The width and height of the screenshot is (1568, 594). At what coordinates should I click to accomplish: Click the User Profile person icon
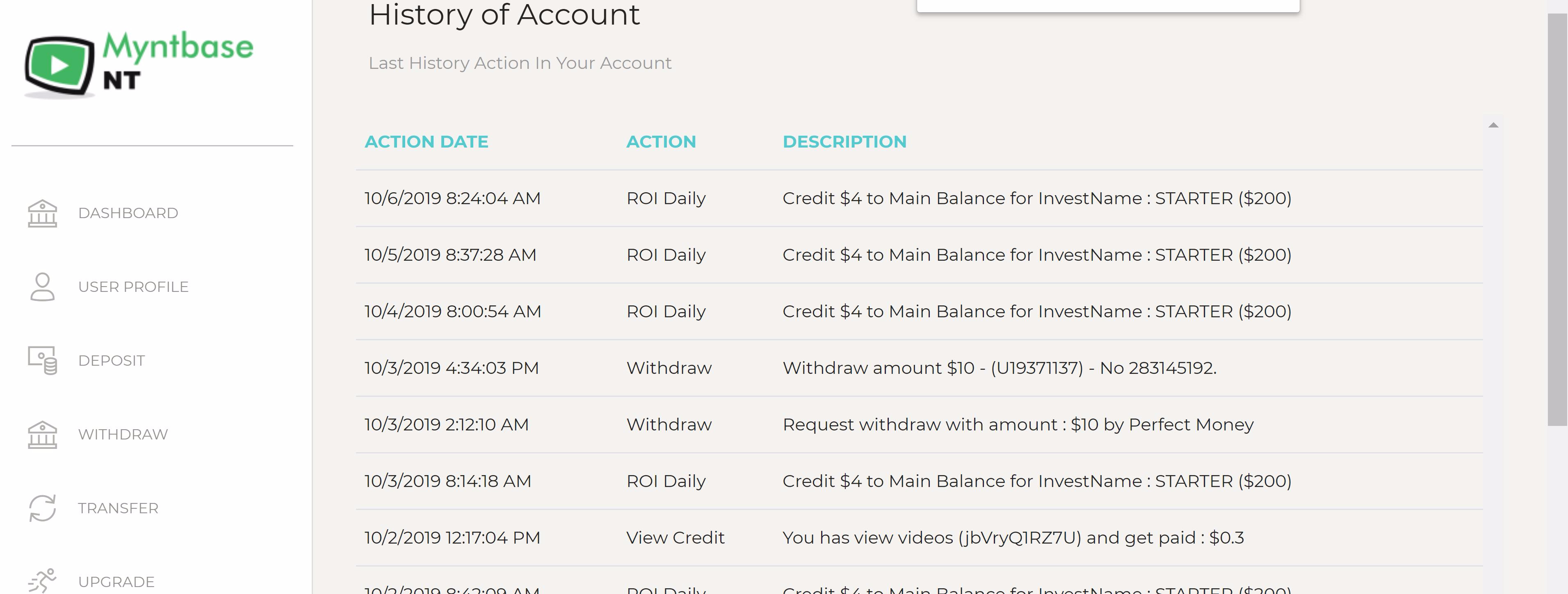click(x=43, y=287)
